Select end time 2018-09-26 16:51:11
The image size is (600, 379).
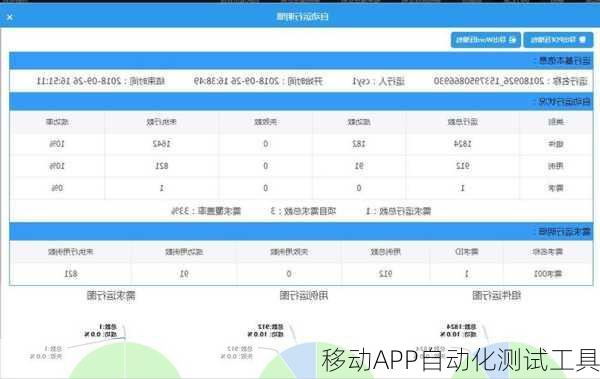pos(79,81)
